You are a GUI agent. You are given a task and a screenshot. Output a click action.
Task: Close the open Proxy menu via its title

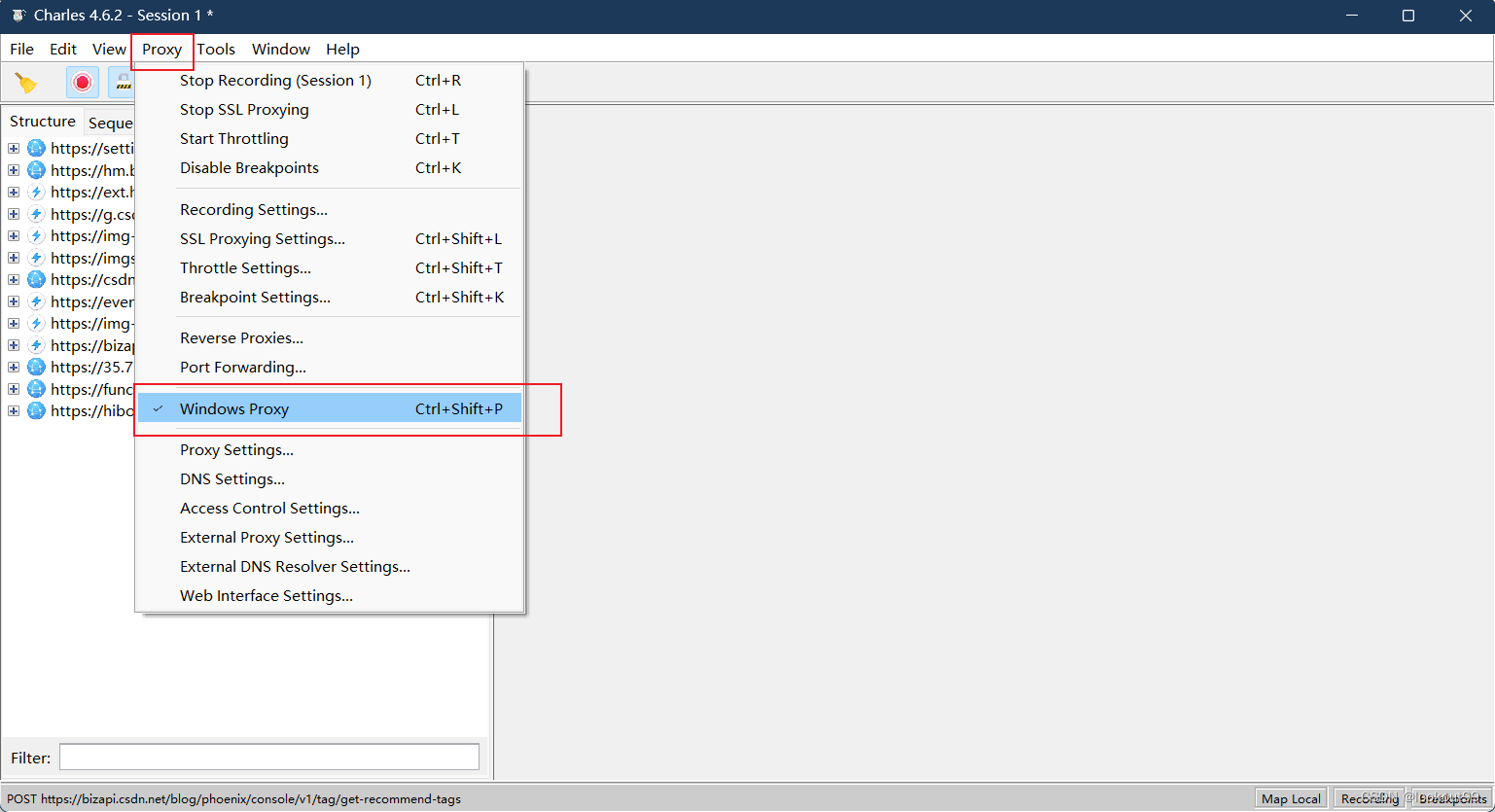[161, 49]
